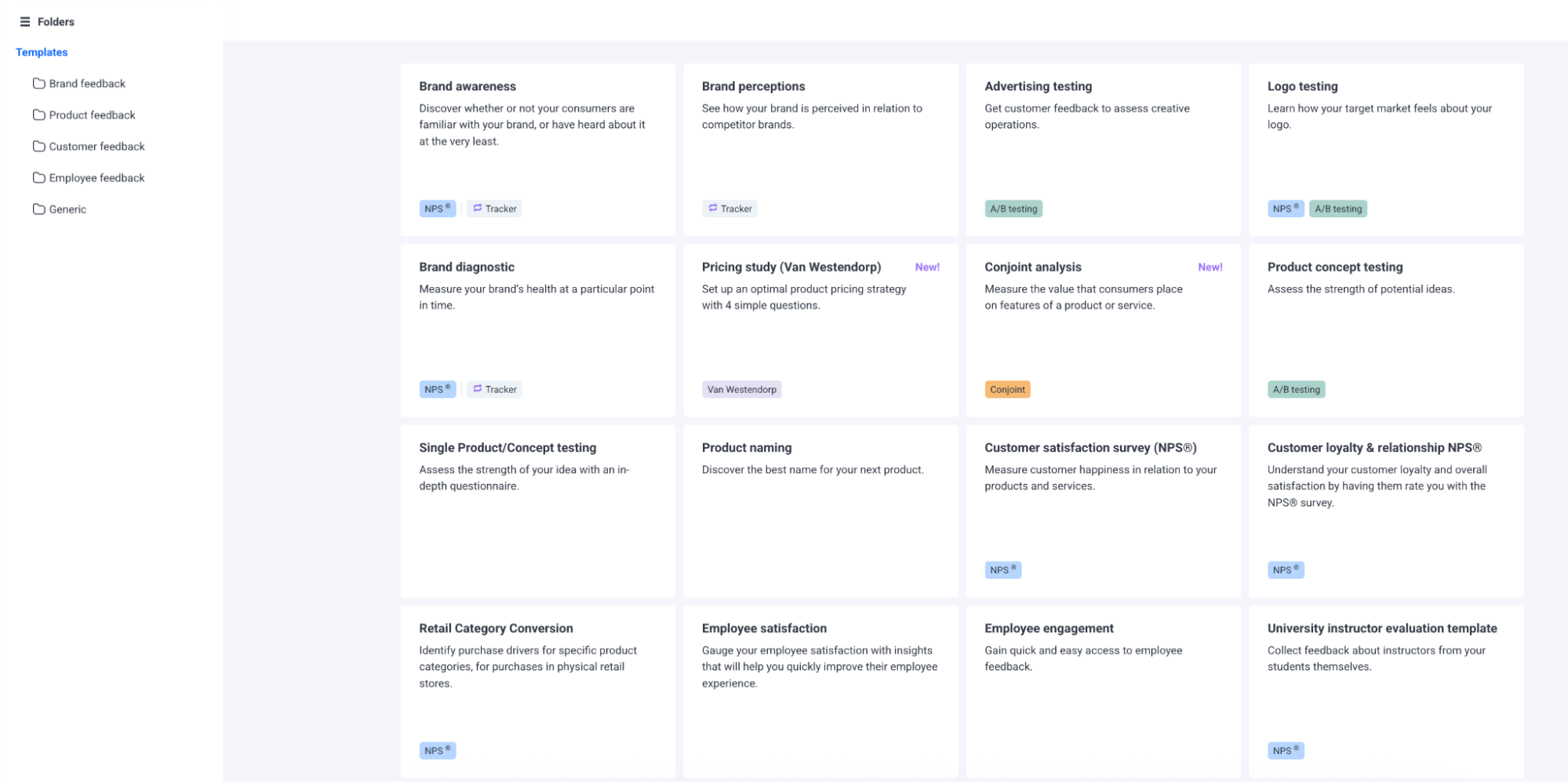Click the folder icon next to Customer feedback
This screenshot has width=1568, height=782.
[39, 146]
